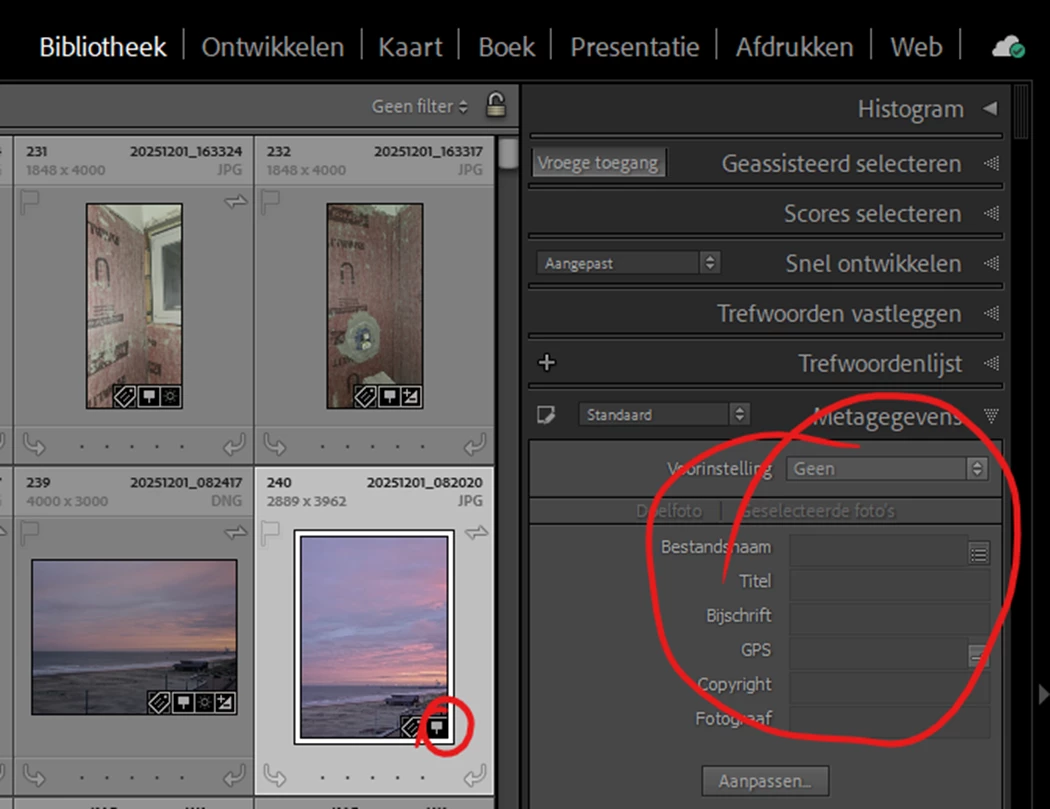
Task: Toggle the flag on photo 240
Action: pyautogui.click(x=270, y=533)
